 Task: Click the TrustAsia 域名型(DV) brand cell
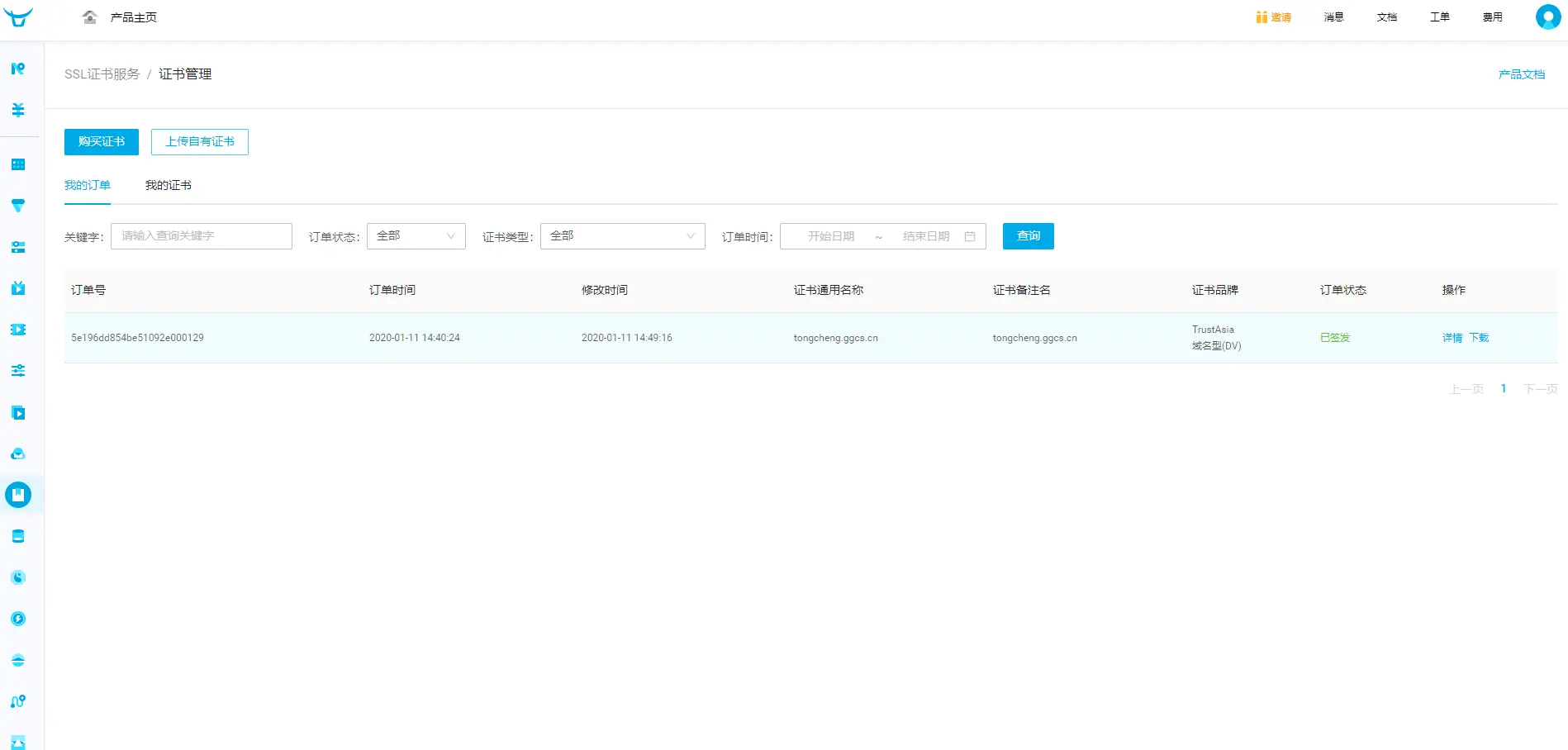(1217, 338)
